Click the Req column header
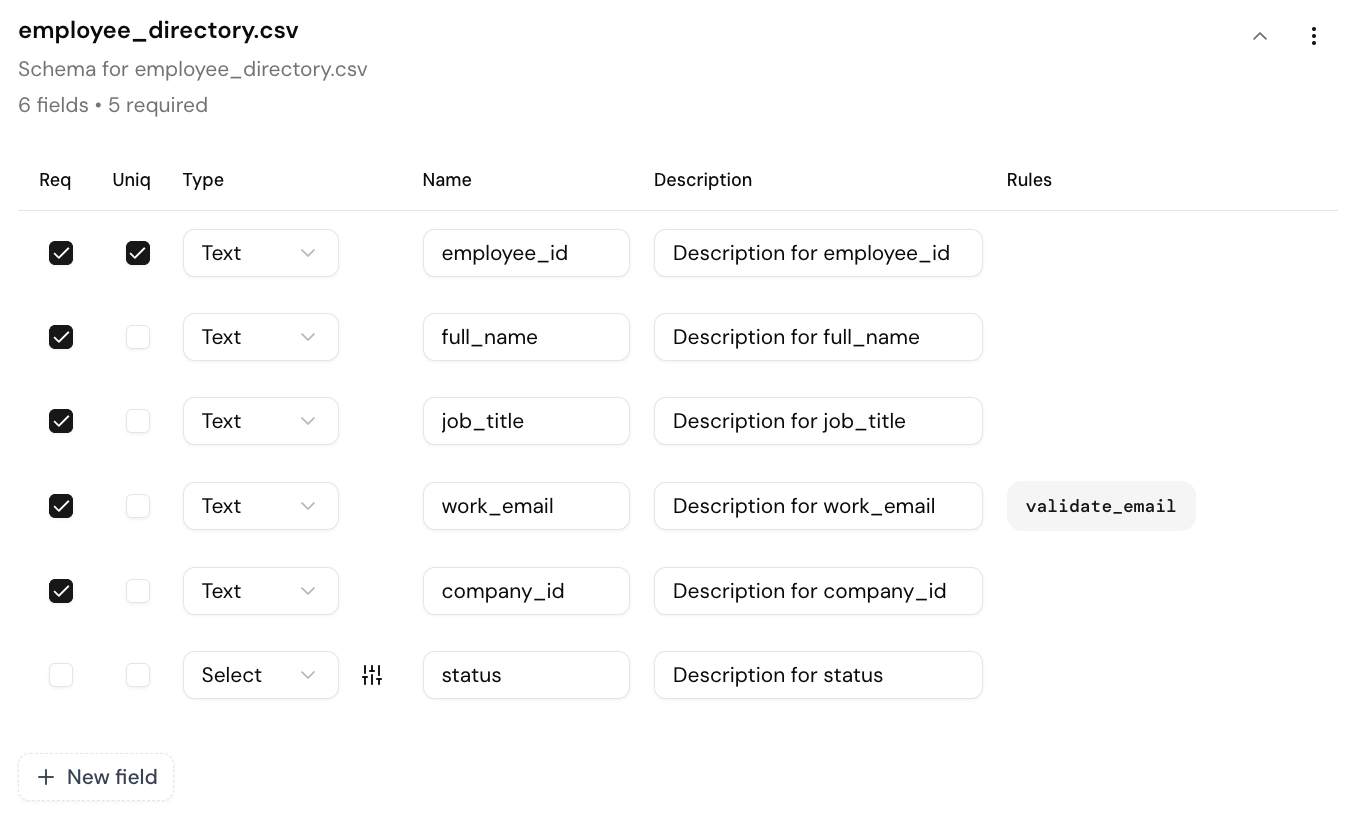The image size is (1349, 819). 55,180
